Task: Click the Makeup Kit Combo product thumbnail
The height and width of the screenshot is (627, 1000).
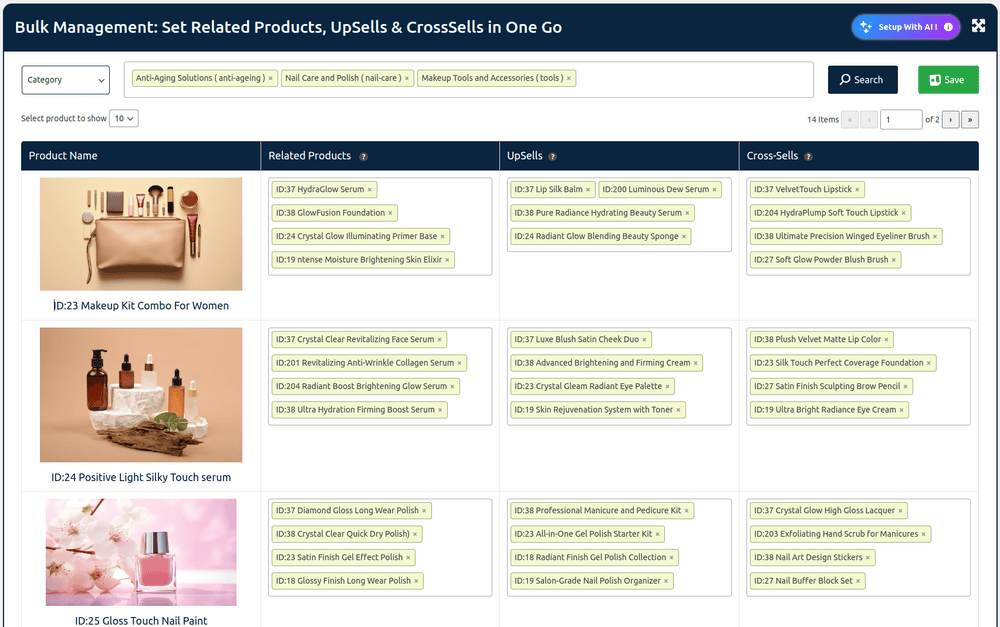Action: click(140, 233)
